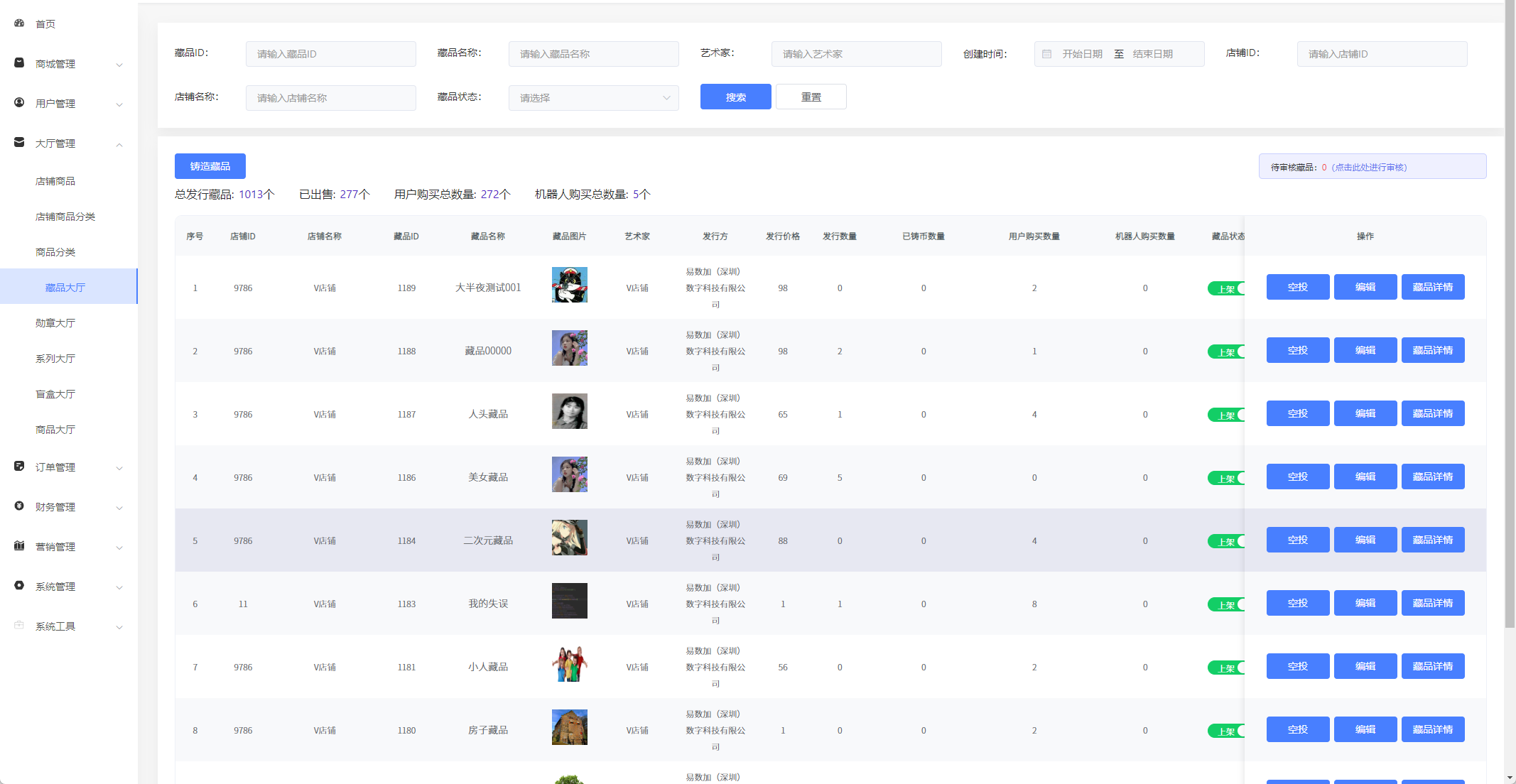Collapse the 大厅管理 menu chevron
The image size is (1516, 784).
119,144
